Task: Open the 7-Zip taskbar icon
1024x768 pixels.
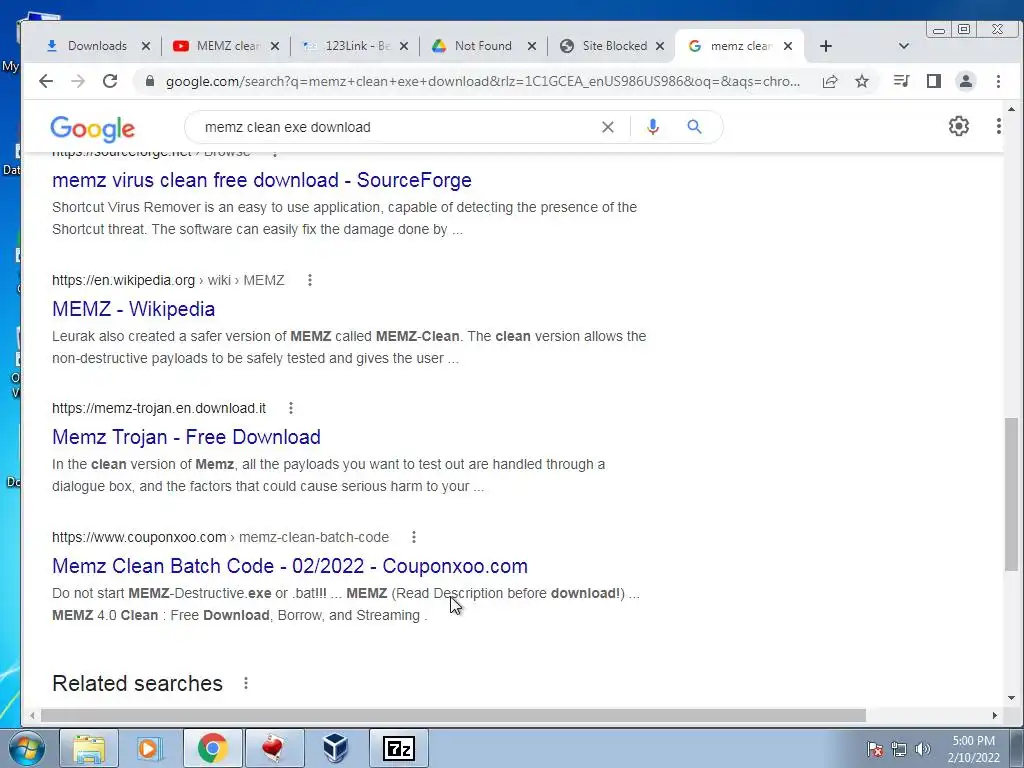Action: 398,748
